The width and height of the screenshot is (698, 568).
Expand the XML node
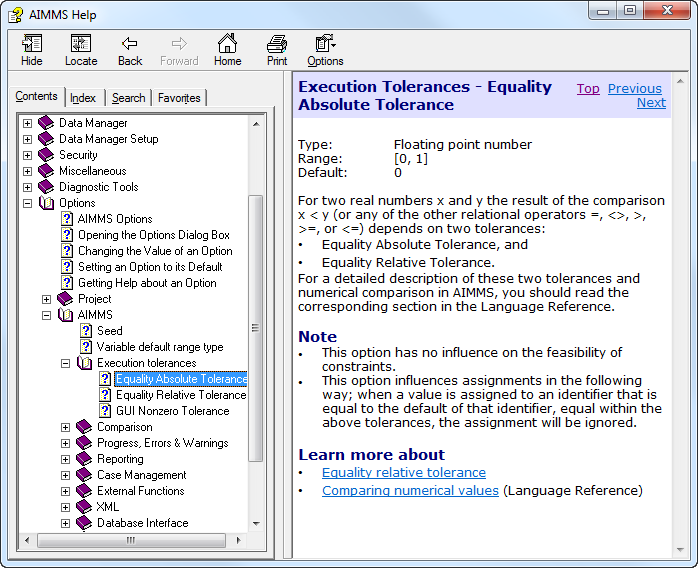[65, 507]
